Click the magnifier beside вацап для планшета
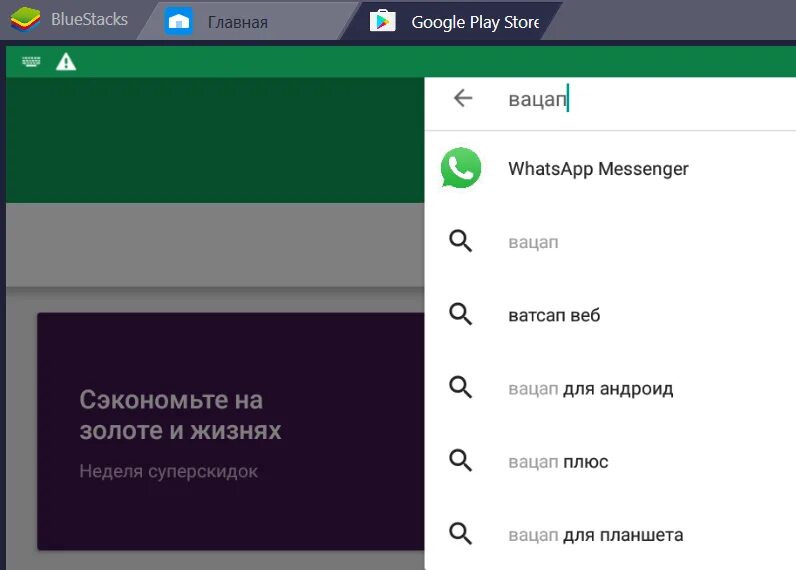 (460, 534)
